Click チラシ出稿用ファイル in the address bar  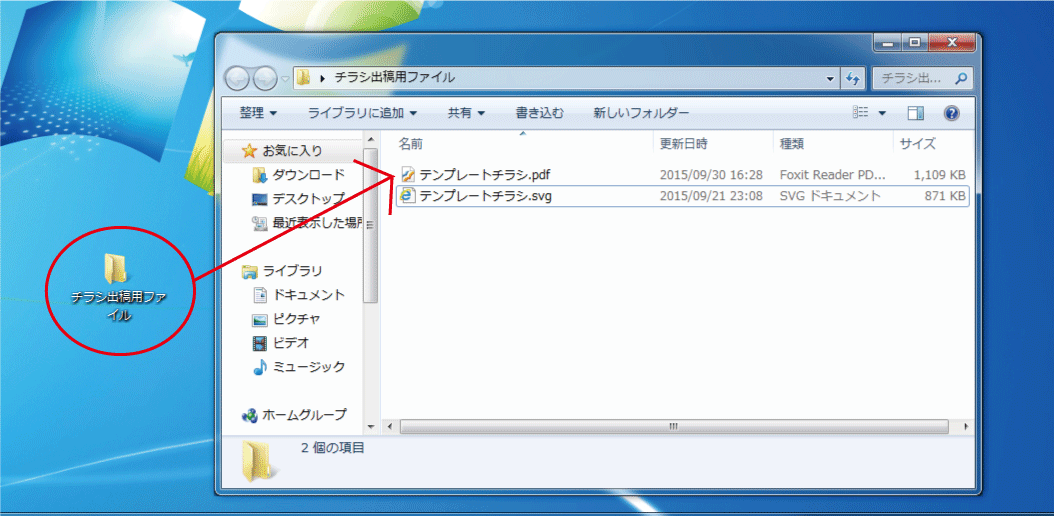[395, 78]
